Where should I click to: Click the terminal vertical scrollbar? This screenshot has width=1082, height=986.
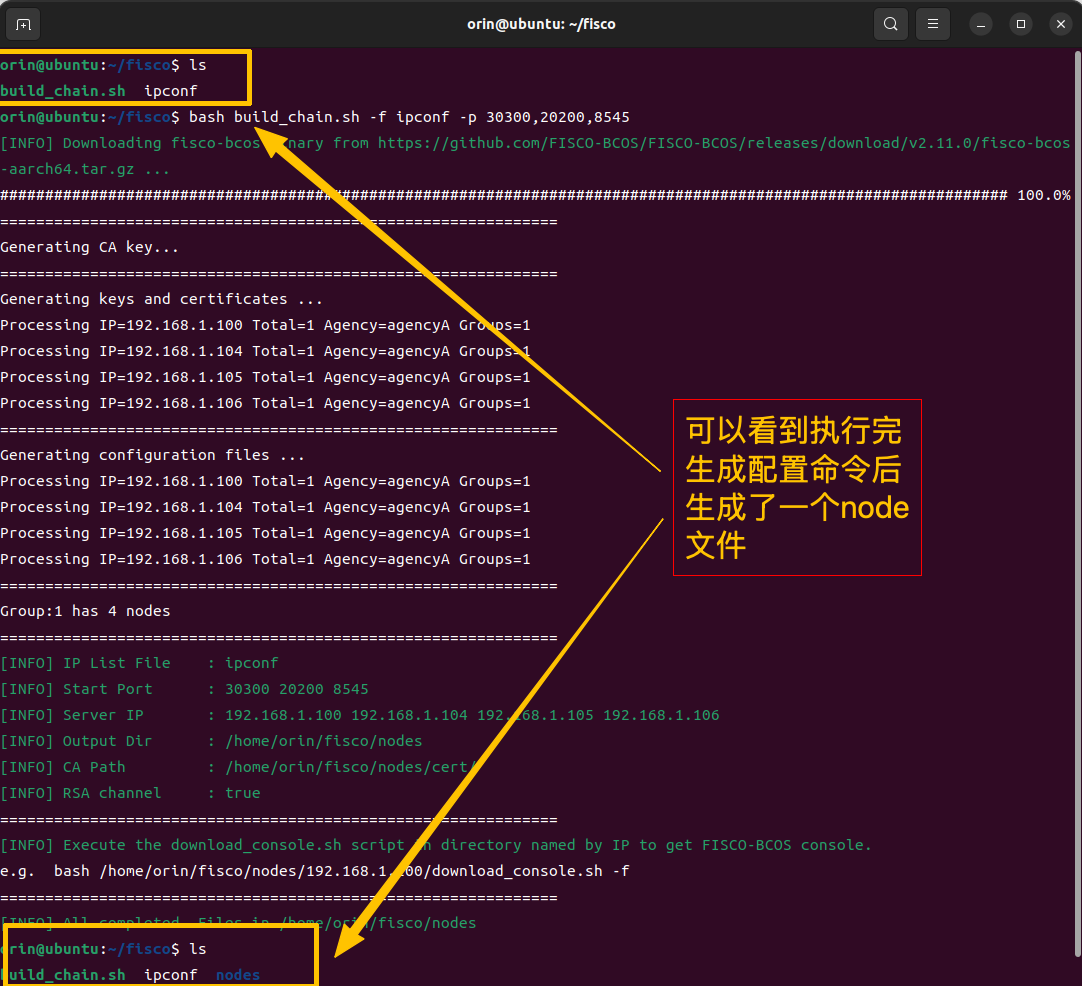coord(1078,504)
